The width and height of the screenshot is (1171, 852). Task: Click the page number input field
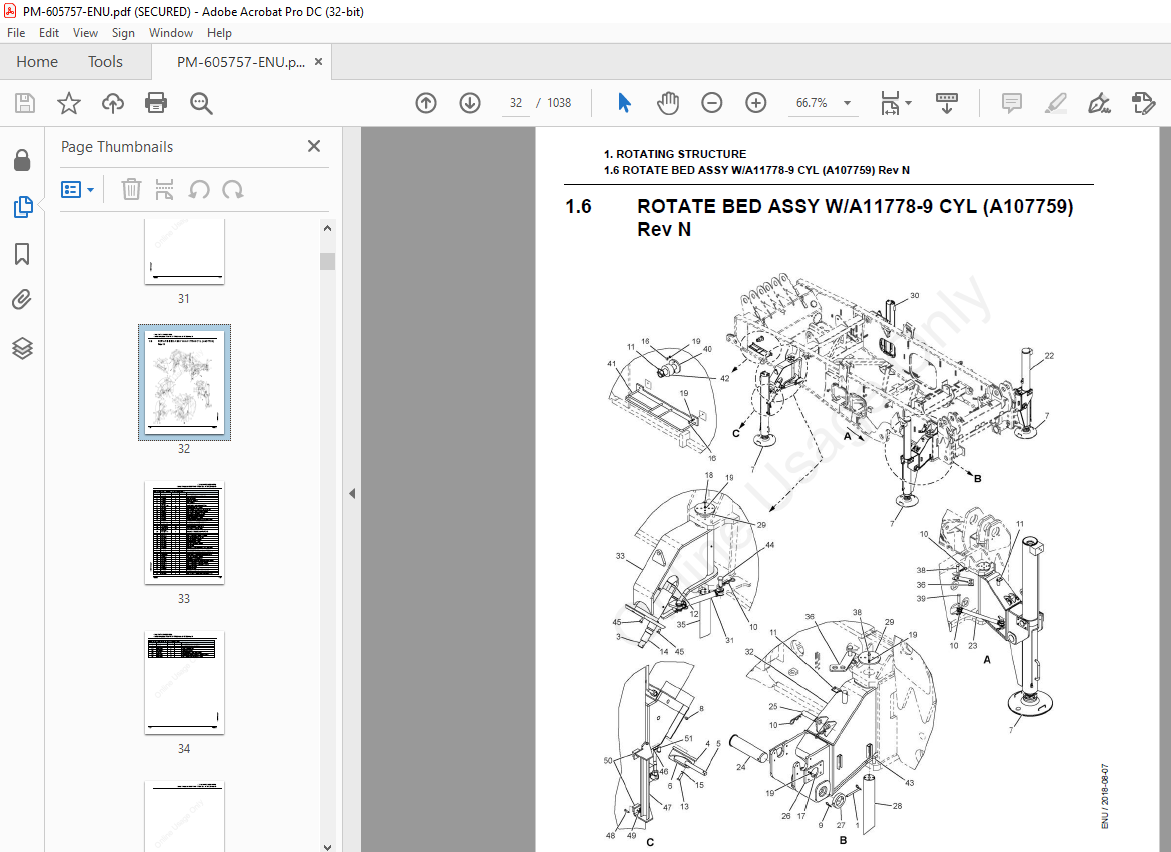pos(516,103)
